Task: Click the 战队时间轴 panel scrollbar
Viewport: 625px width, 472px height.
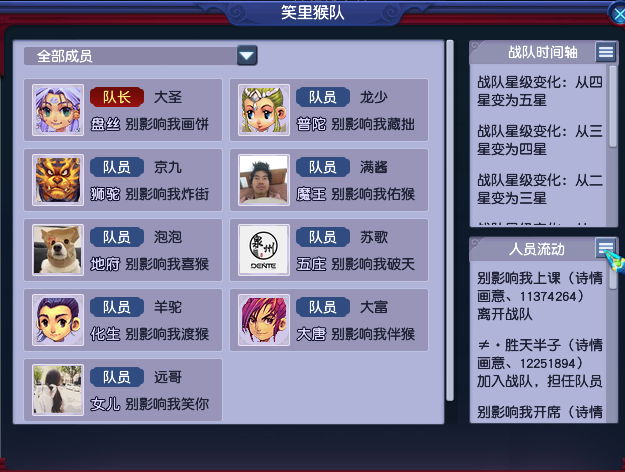Action: pyautogui.click(x=613, y=107)
